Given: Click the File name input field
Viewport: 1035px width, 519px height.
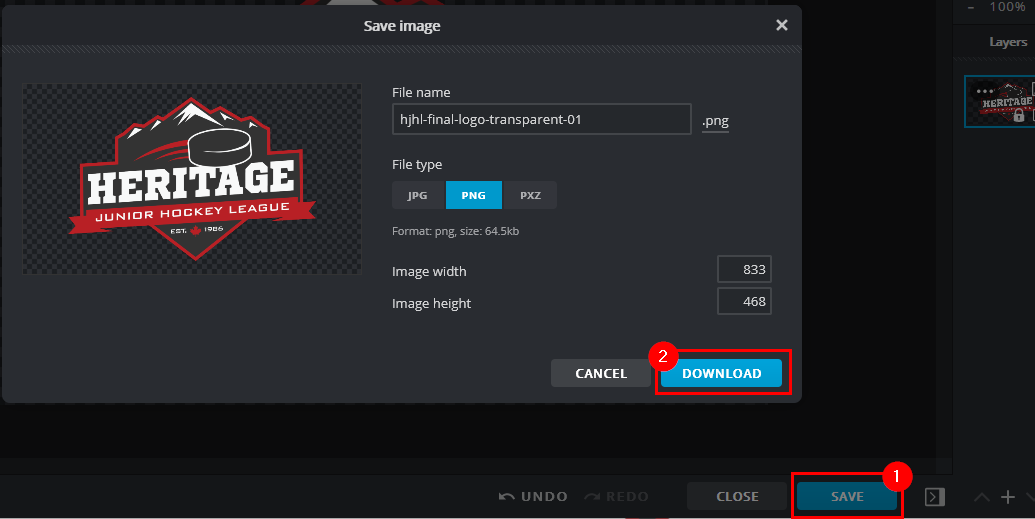Looking at the screenshot, I should click(541, 119).
